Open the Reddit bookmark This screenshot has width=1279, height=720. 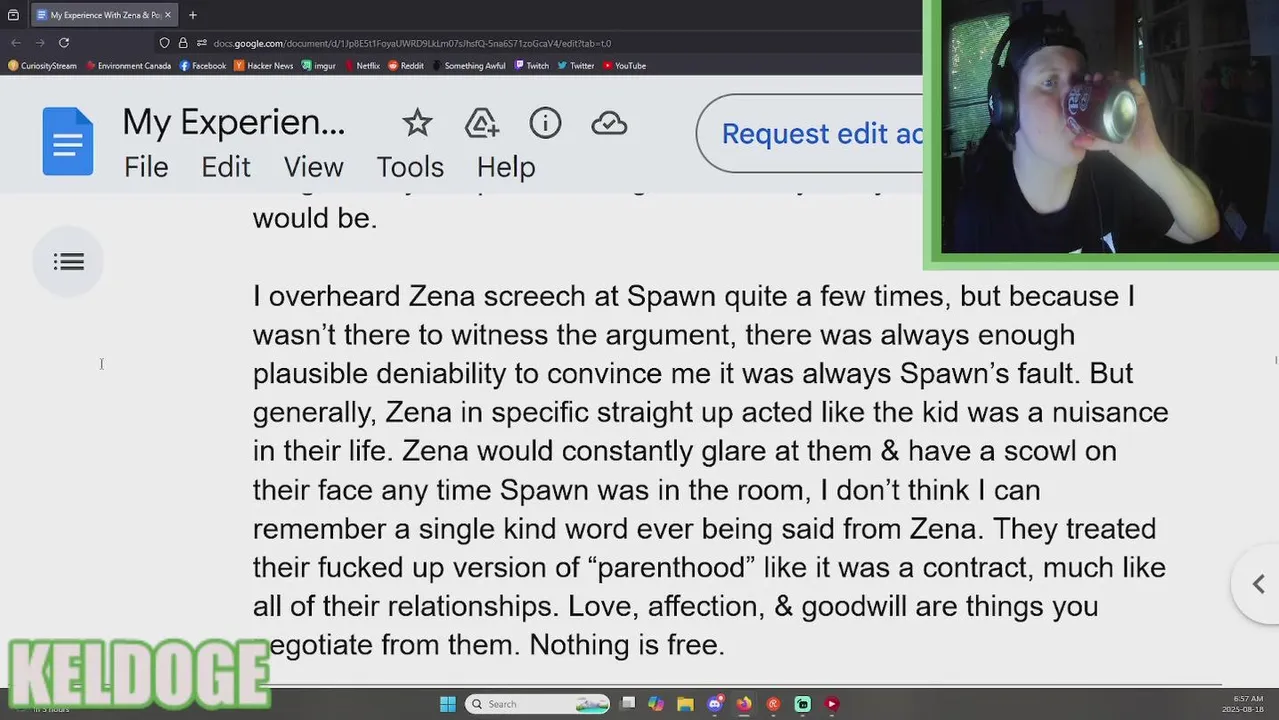pos(406,66)
